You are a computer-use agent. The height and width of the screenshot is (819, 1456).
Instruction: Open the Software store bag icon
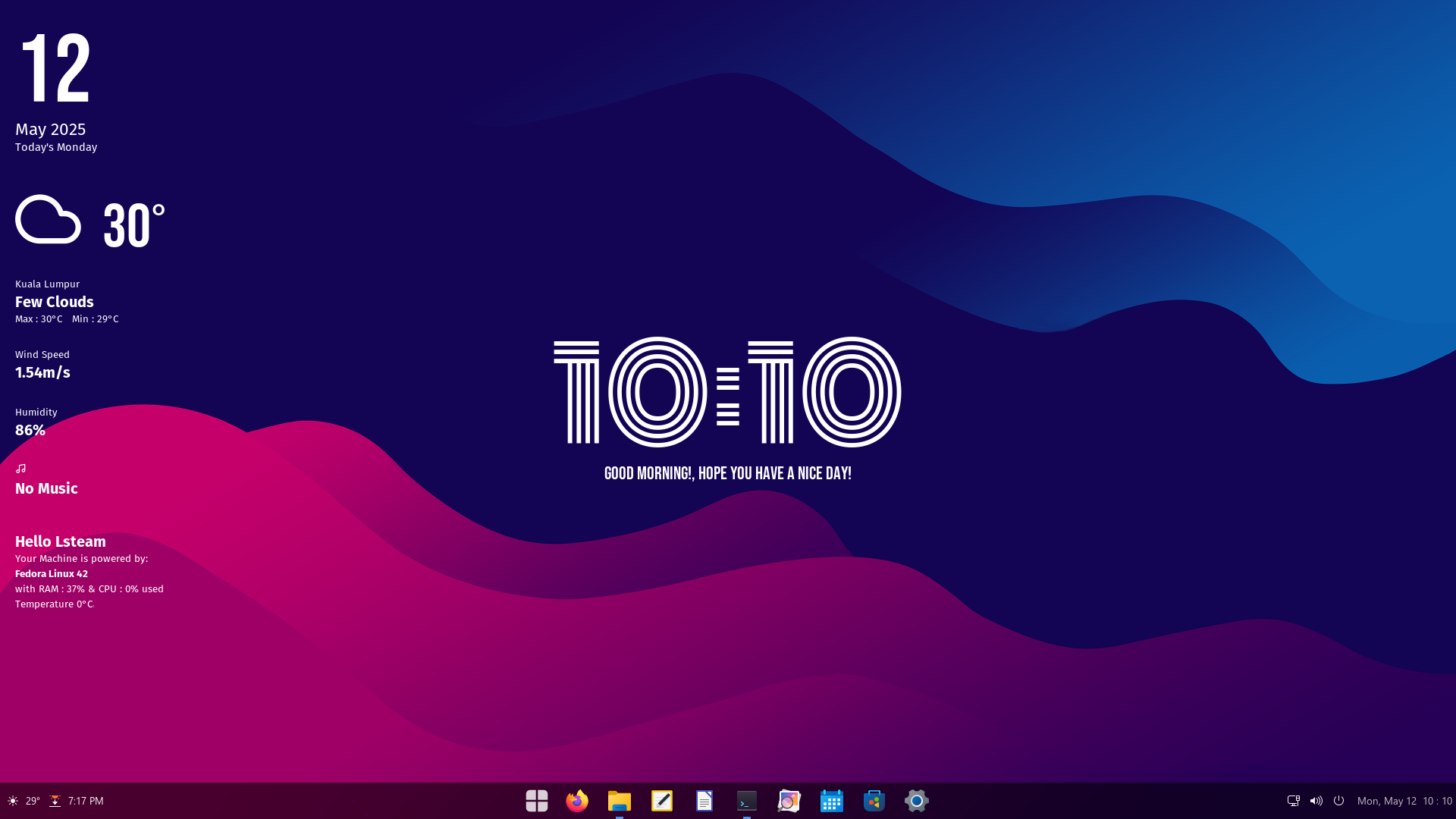[x=874, y=801]
